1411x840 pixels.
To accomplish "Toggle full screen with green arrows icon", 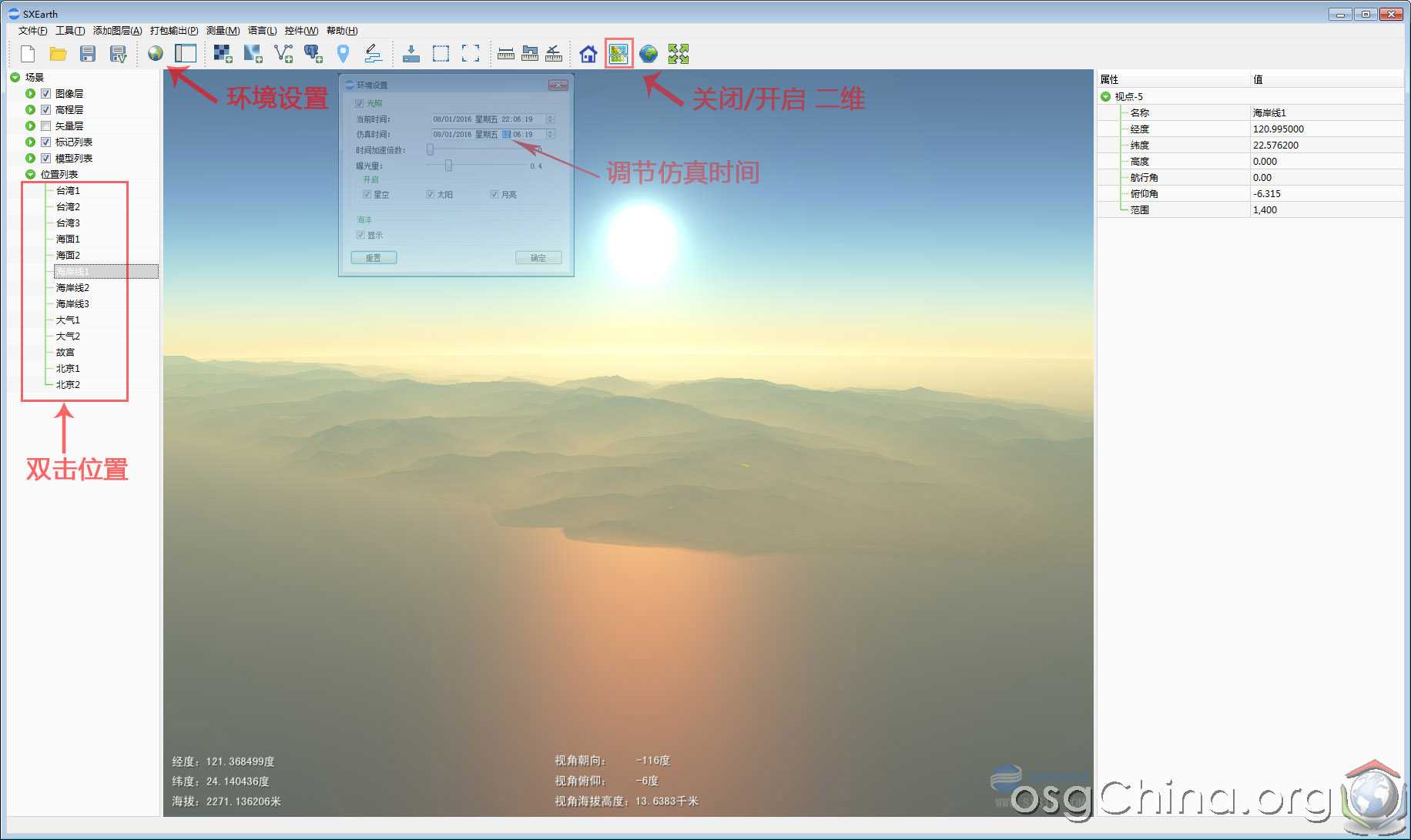I will point(679,53).
